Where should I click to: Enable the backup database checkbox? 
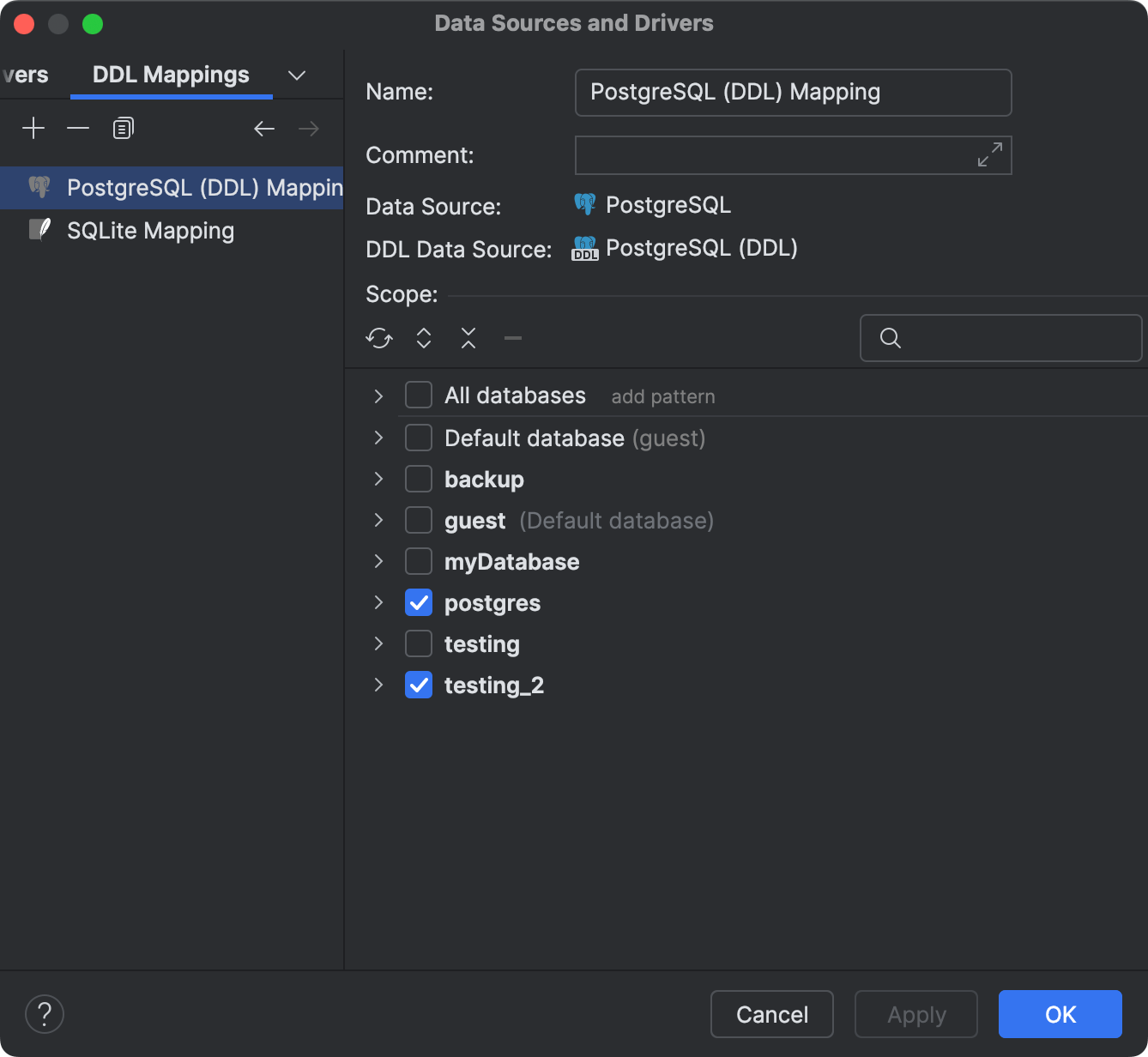(418, 479)
